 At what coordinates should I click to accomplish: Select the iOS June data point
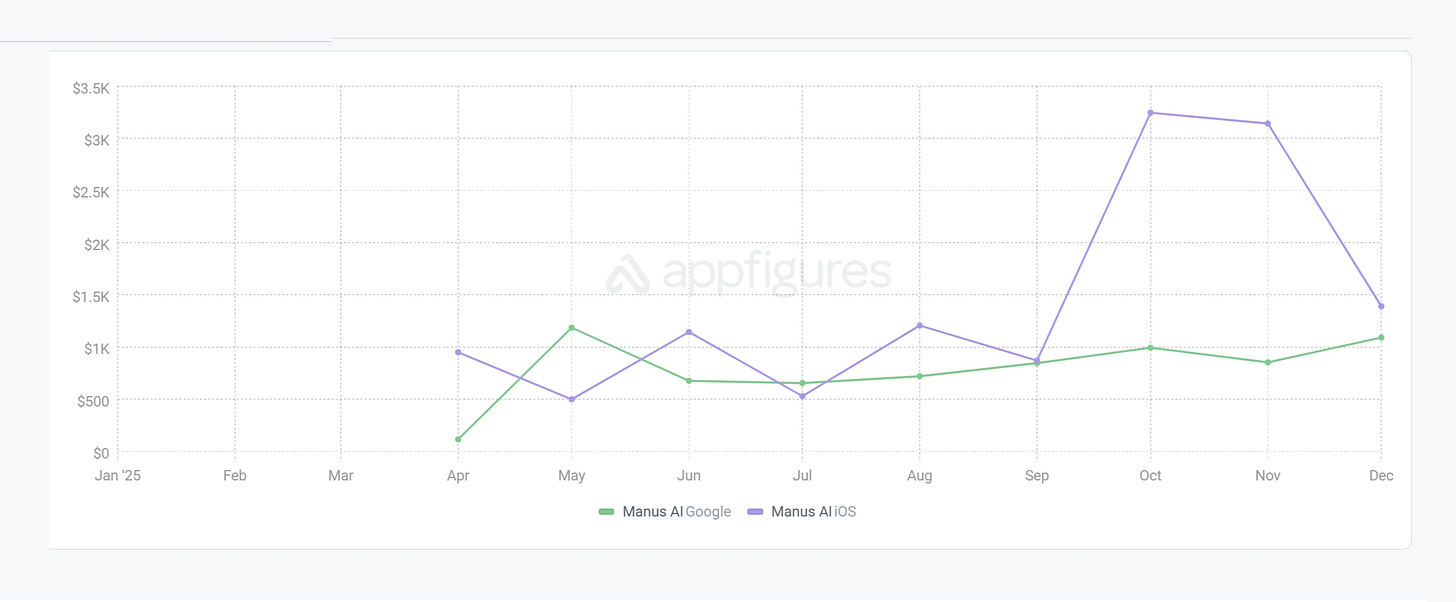tap(689, 332)
